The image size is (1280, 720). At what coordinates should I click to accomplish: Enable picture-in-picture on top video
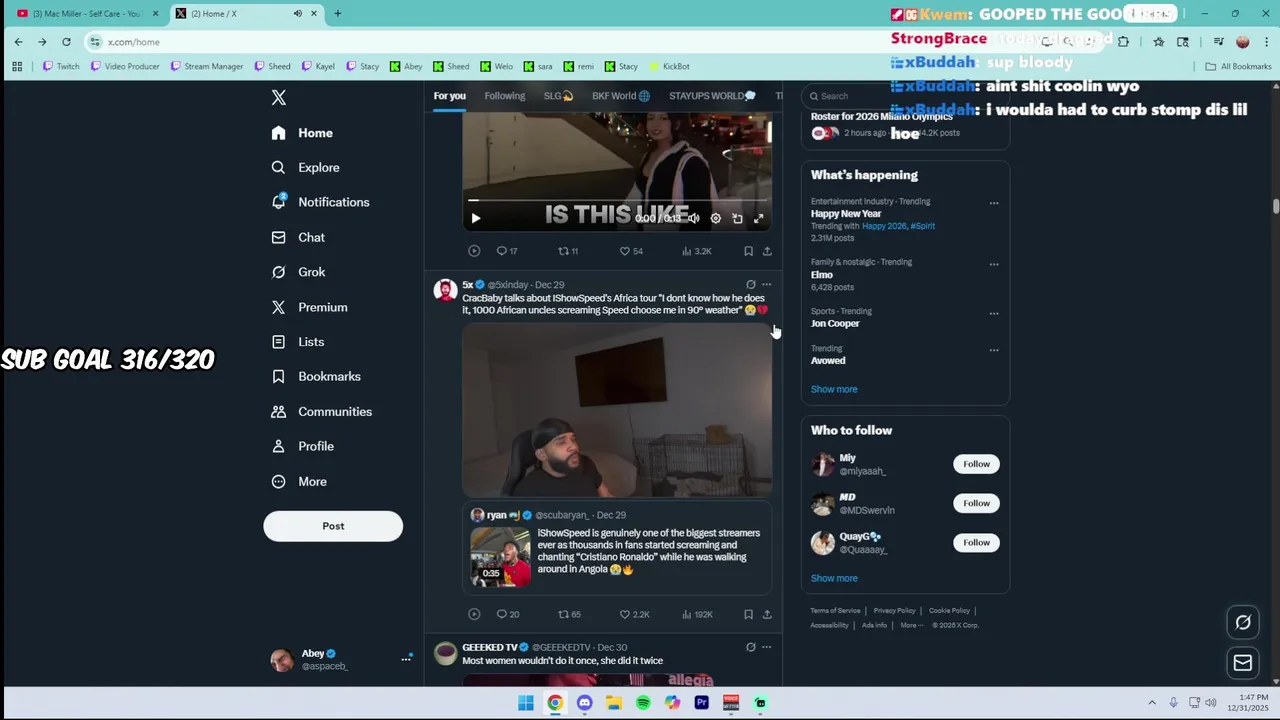[737, 218]
